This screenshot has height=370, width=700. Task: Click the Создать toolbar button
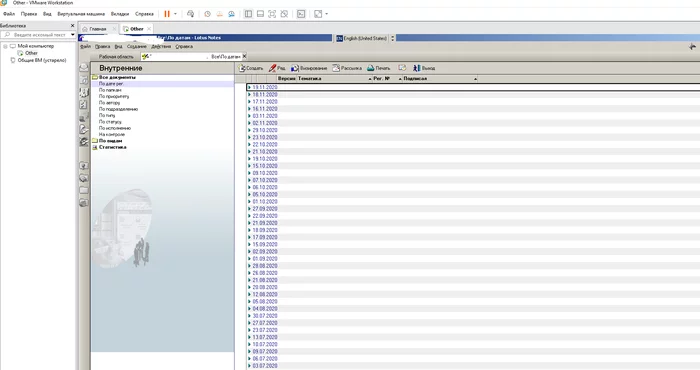point(250,68)
